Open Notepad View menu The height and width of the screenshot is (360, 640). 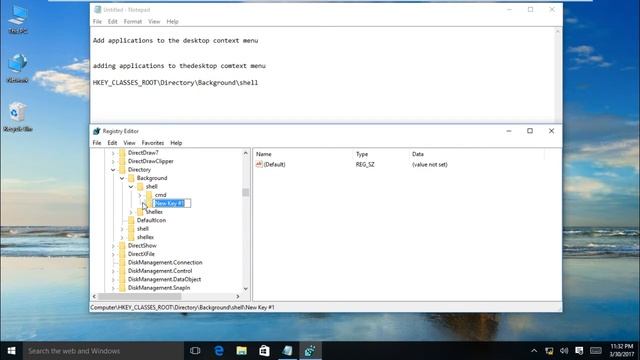point(154,22)
